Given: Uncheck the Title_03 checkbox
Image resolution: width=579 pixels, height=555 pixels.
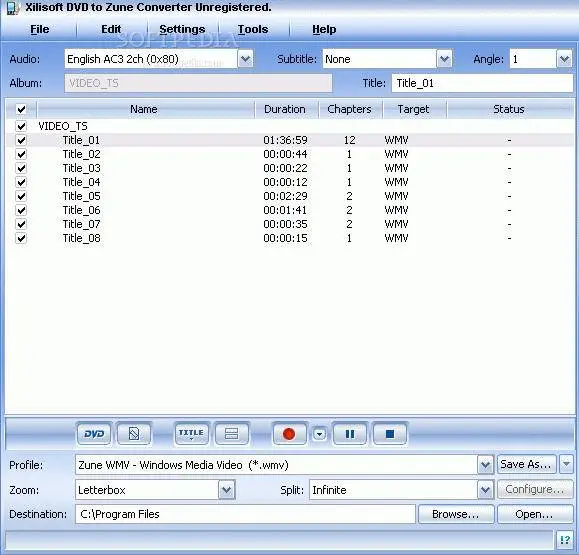Looking at the screenshot, I should (21, 168).
